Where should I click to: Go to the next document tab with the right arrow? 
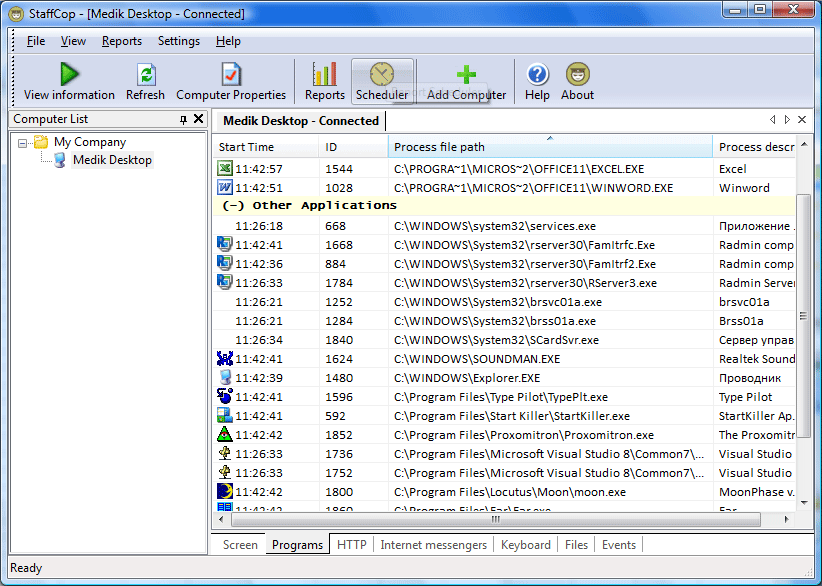click(787, 120)
